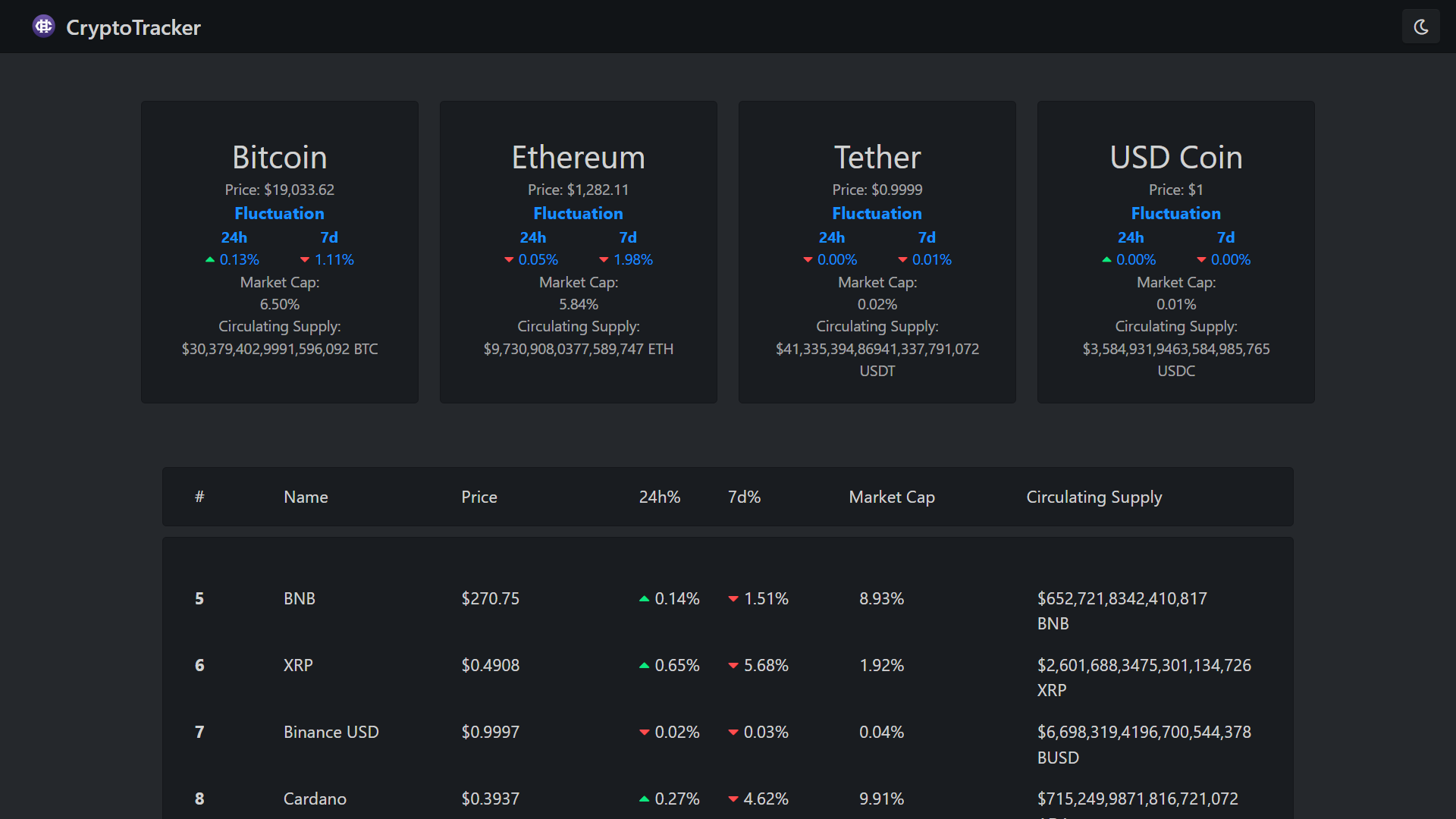Image resolution: width=1456 pixels, height=819 pixels.
Task: Click Bitcoin's 24h green up arrow
Action: (210, 260)
